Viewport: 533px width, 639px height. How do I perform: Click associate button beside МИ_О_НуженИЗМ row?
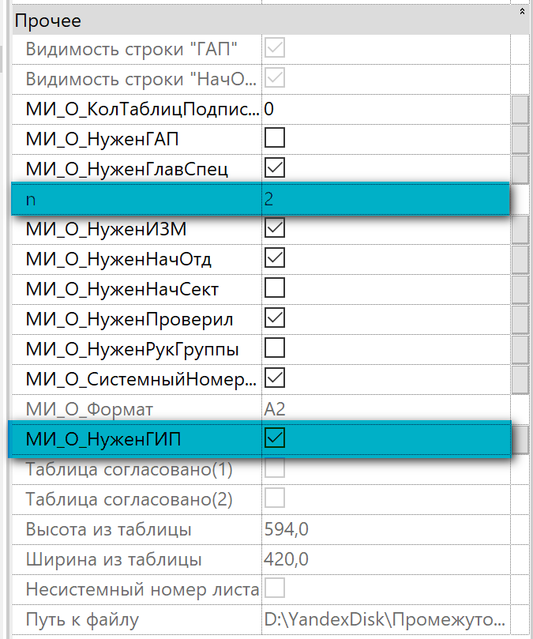click(520, 229)
